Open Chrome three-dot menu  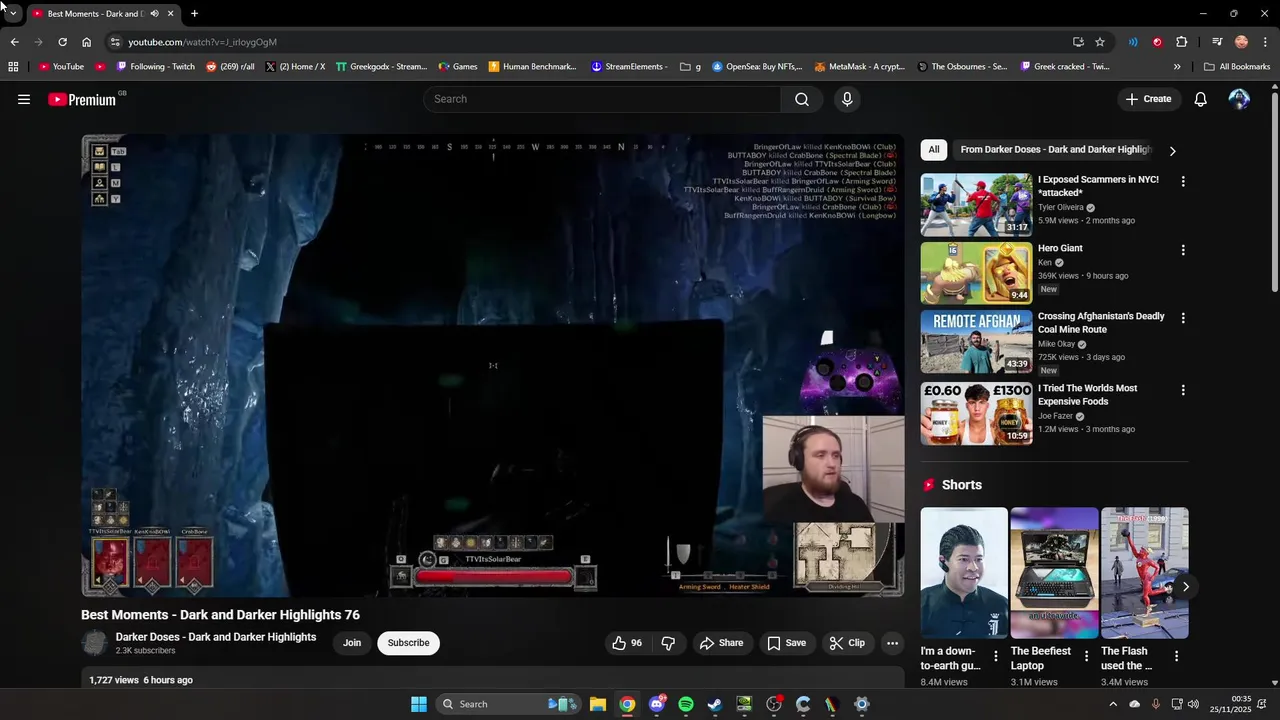(x=1266, y=42)
